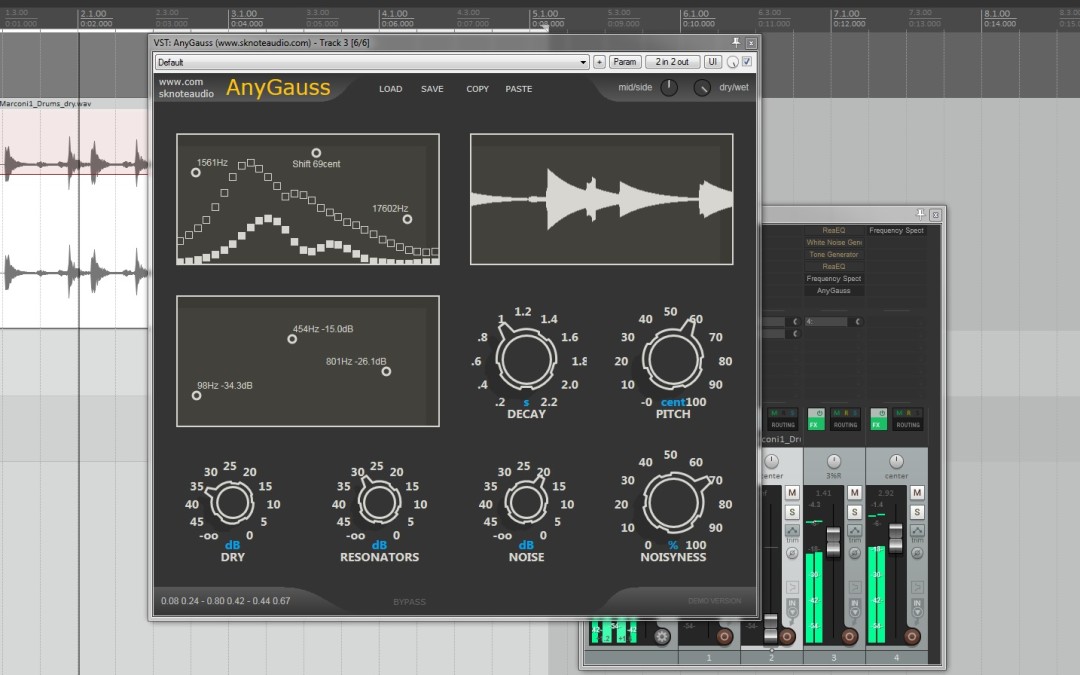
Task: Select White Noise Gen in track 3 FX list
Action: pyautogui.click(x=833, y=242)
